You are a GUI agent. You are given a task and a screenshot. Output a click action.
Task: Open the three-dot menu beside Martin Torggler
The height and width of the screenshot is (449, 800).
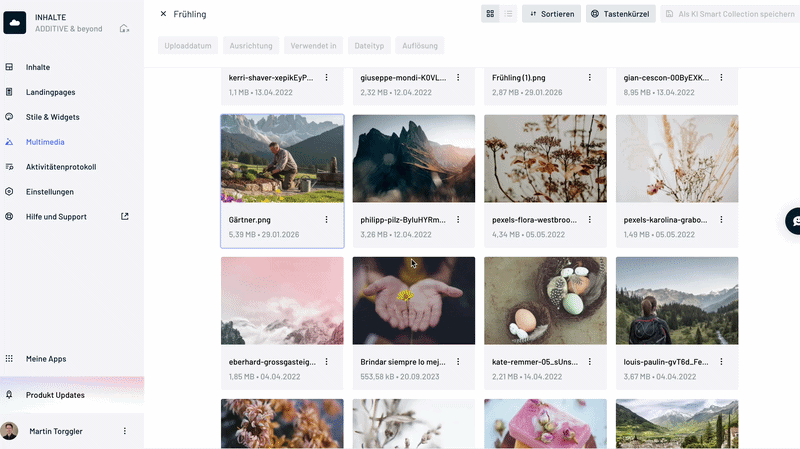124,431
